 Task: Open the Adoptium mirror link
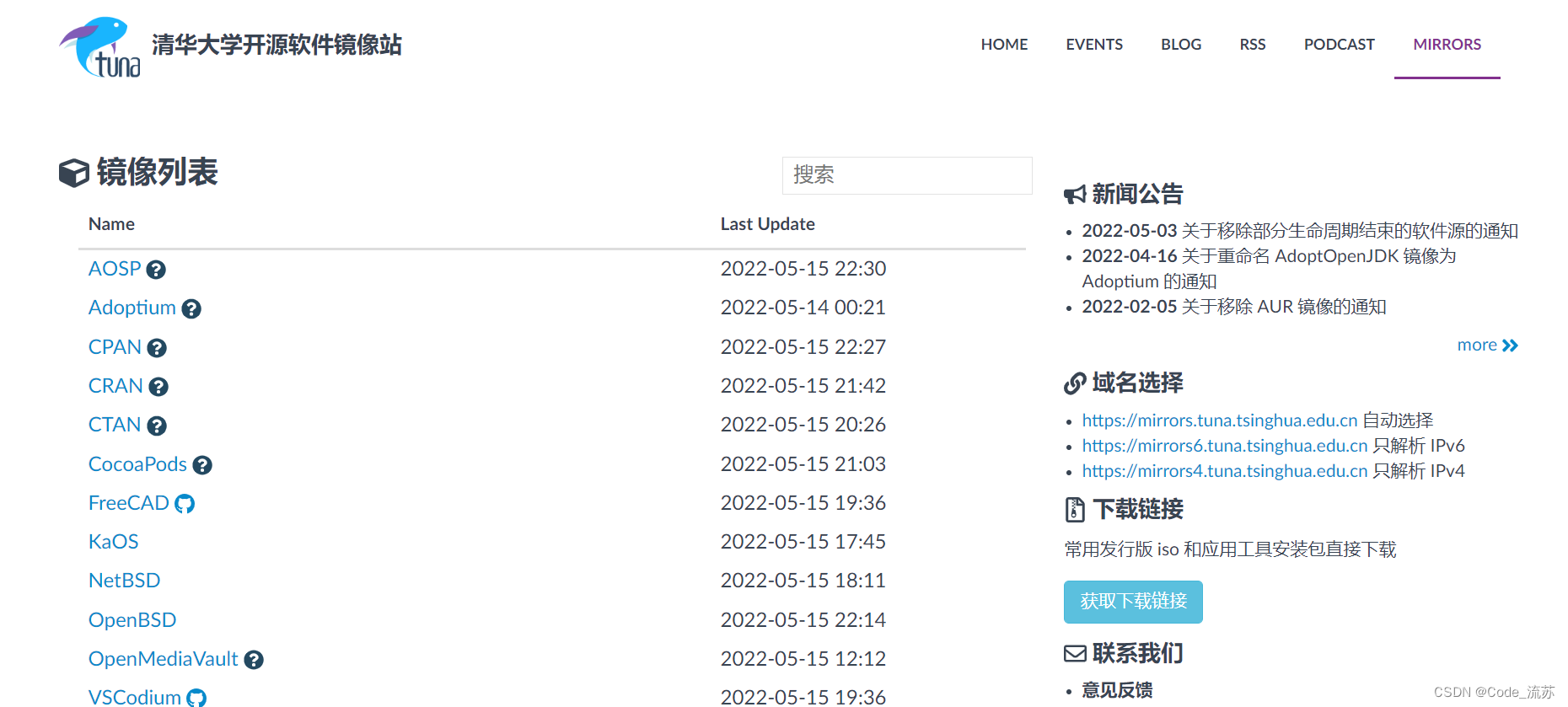pyautogui.click(x=132, y=308)
